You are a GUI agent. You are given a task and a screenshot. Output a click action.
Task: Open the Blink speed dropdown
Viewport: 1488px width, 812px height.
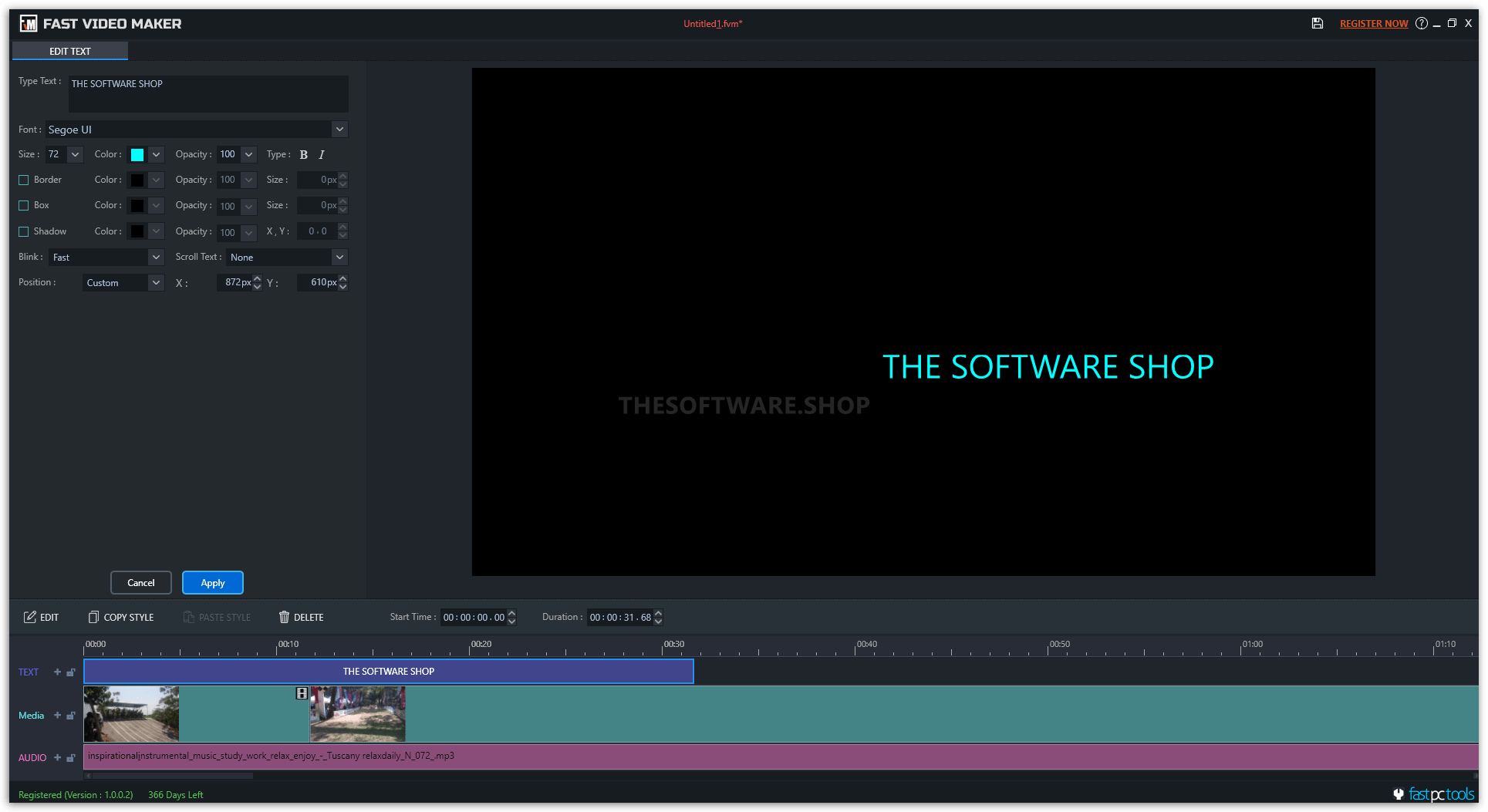(156, 258)
